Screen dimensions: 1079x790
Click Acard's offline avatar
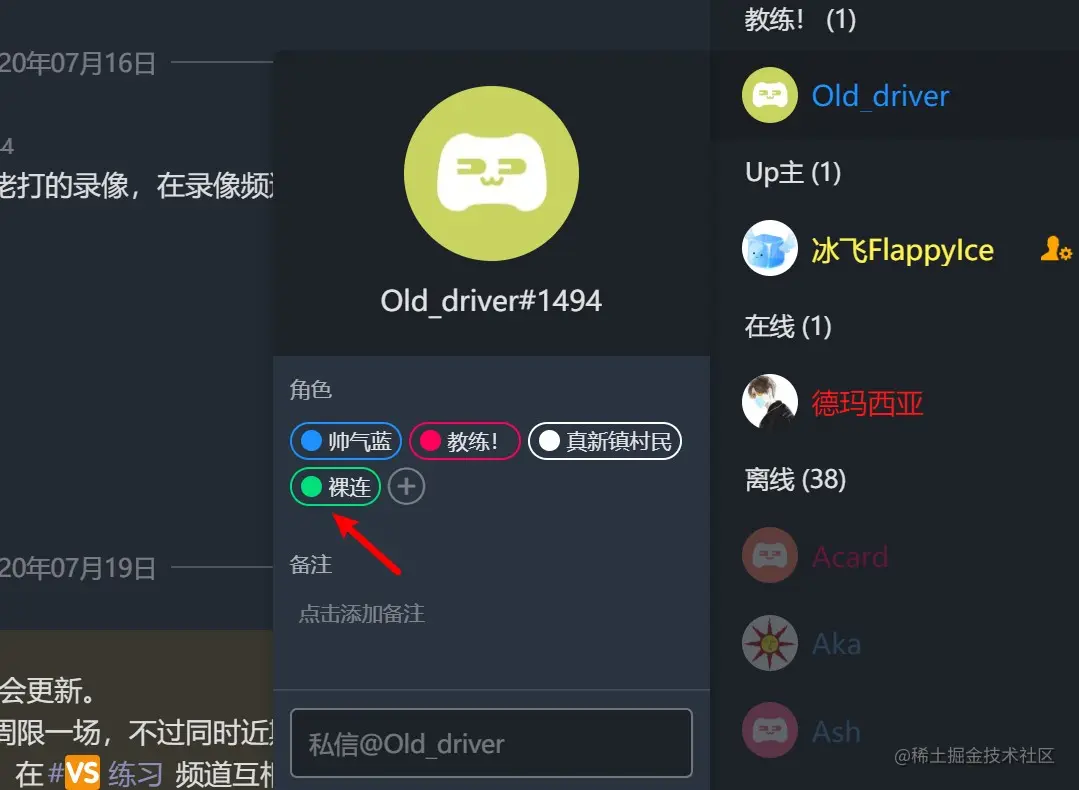[x=769, y=555]
